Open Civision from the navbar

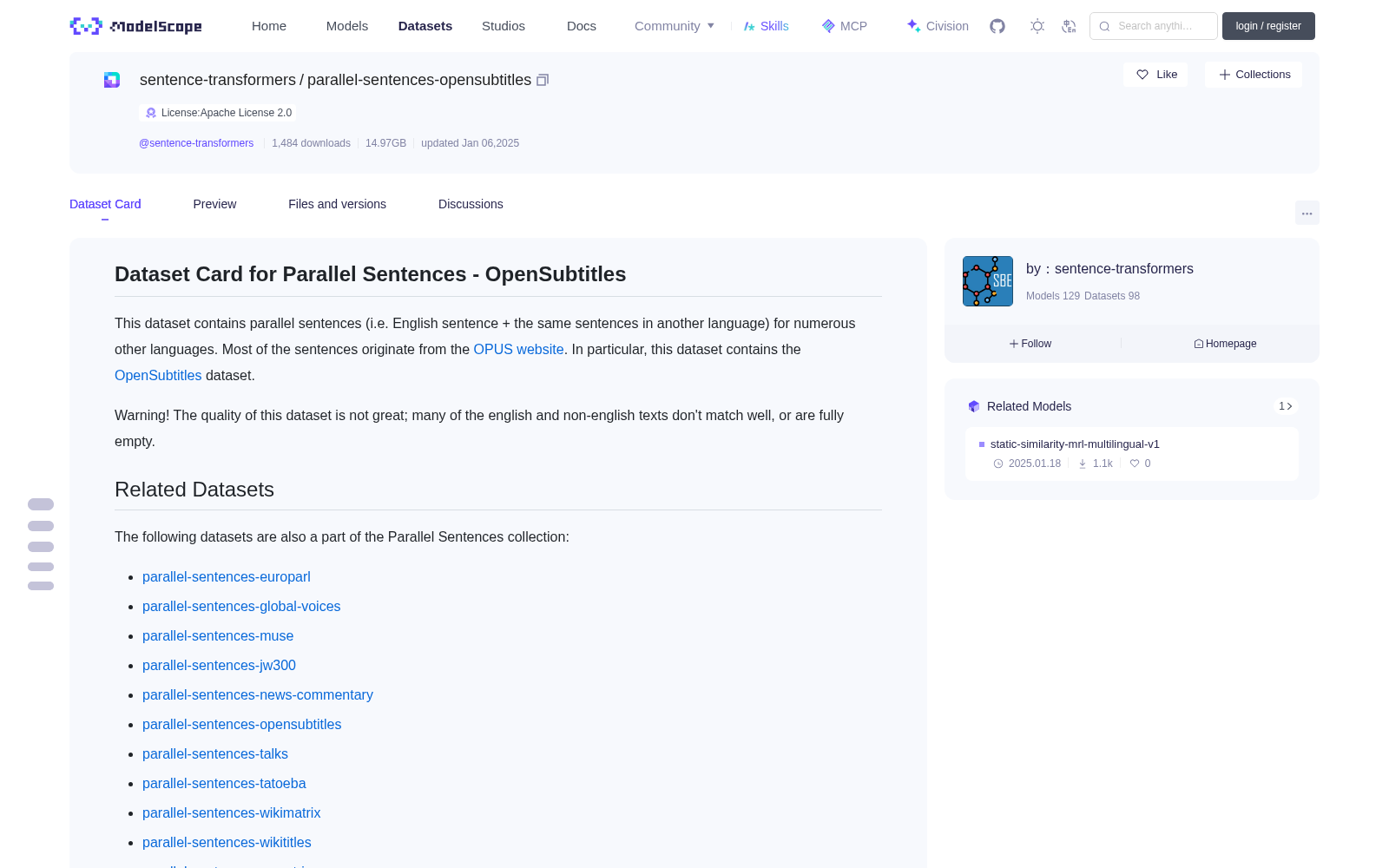tap(937, 26)
